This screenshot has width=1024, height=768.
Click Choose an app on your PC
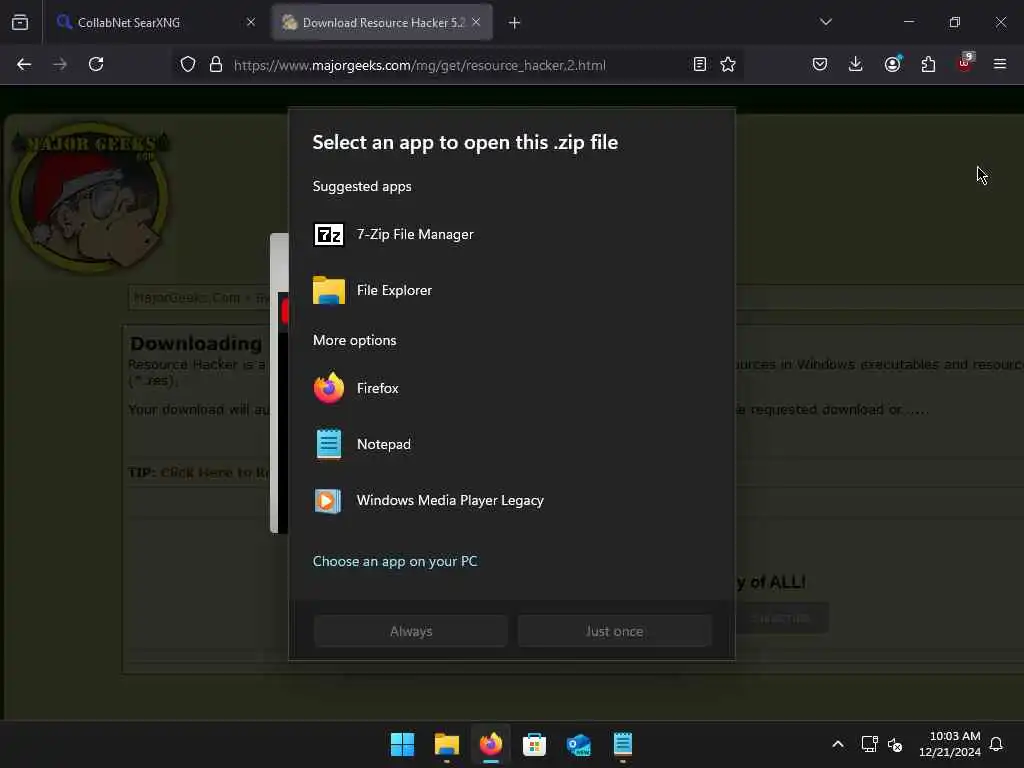[395, 561]
